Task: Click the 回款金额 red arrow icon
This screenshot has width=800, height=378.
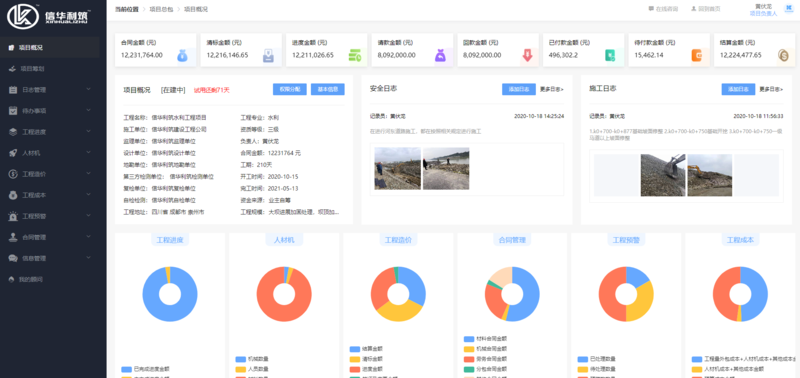Action: pos(527,56)
